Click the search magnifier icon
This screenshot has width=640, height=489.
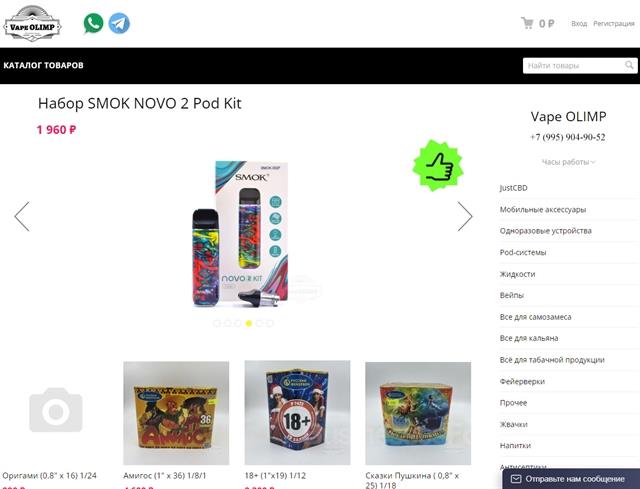point(629,65)
